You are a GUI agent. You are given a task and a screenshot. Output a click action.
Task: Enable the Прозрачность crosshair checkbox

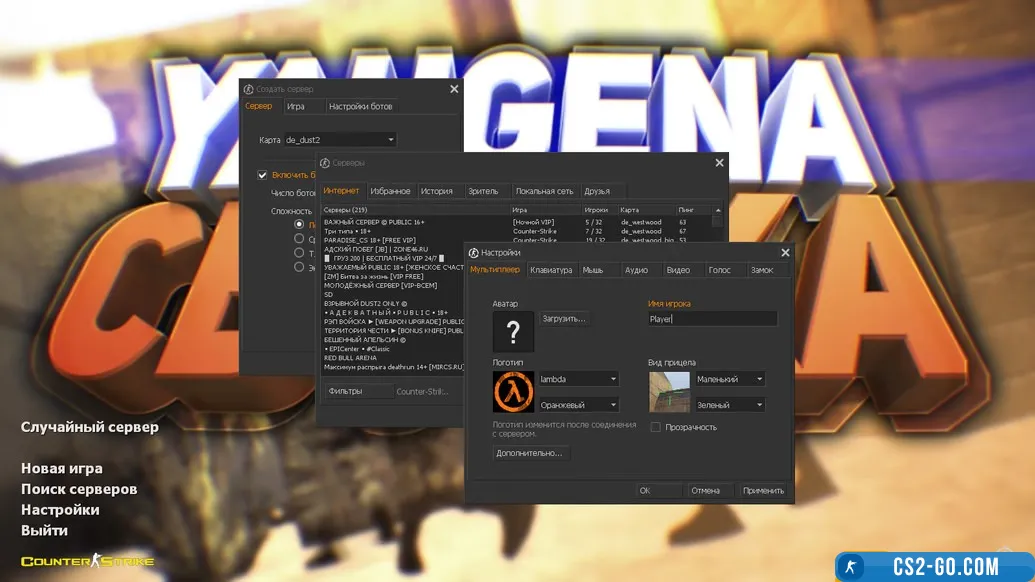click(x=656, y=427)
